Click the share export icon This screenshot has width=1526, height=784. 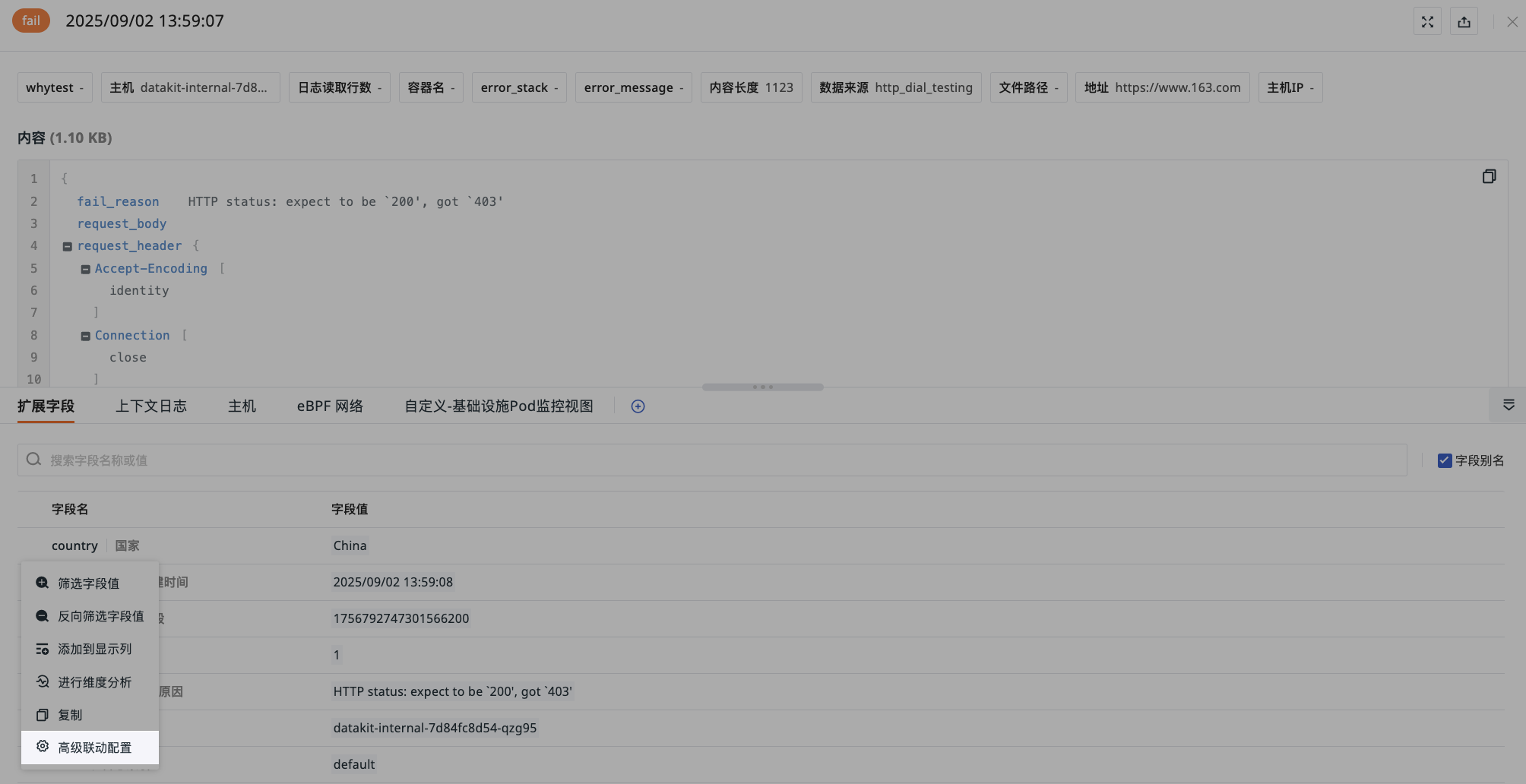tap(1464, 22)
